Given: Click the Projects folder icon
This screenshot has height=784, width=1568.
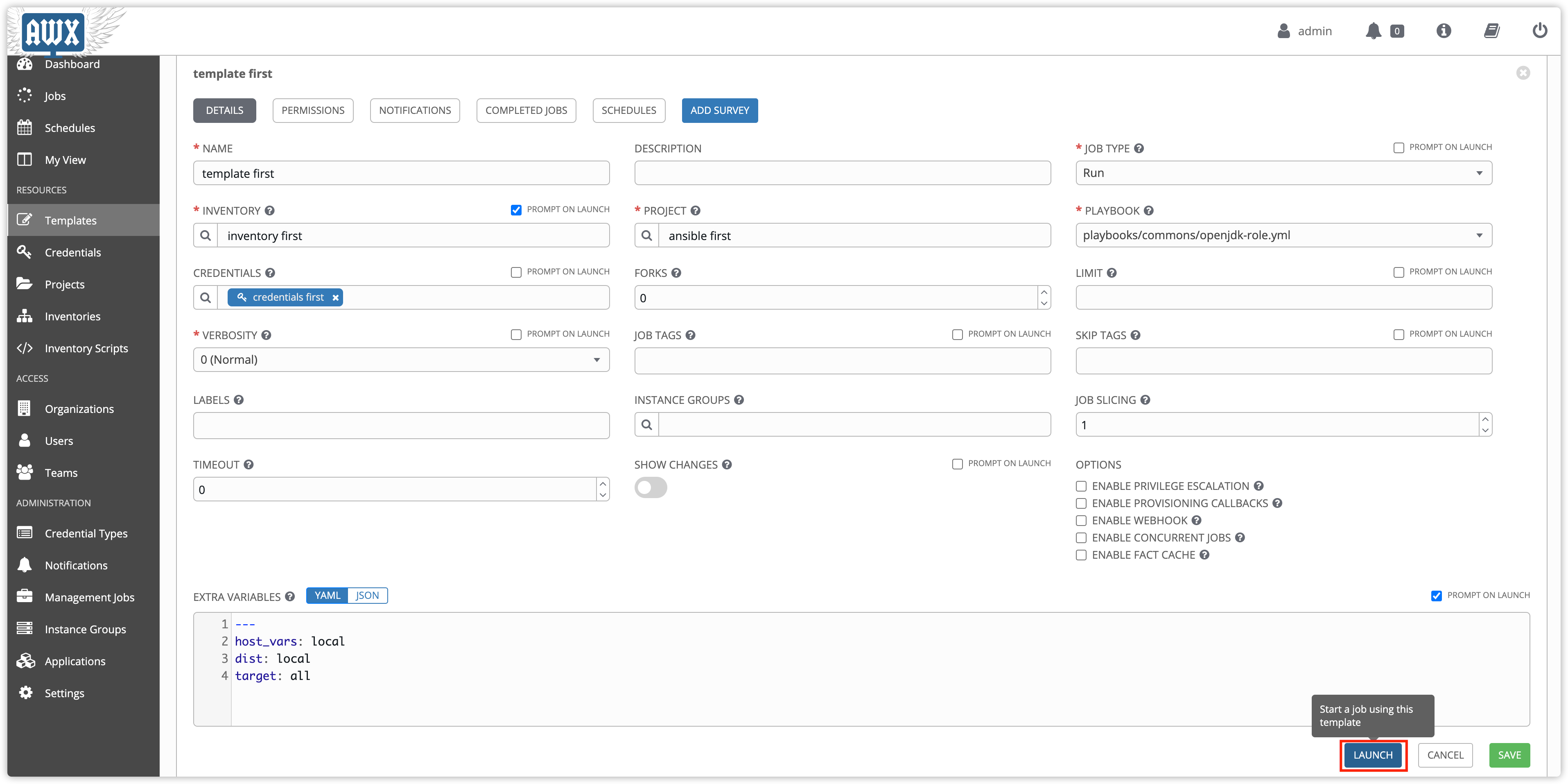Looking at the screenshot, I should (x=24, y=284).
